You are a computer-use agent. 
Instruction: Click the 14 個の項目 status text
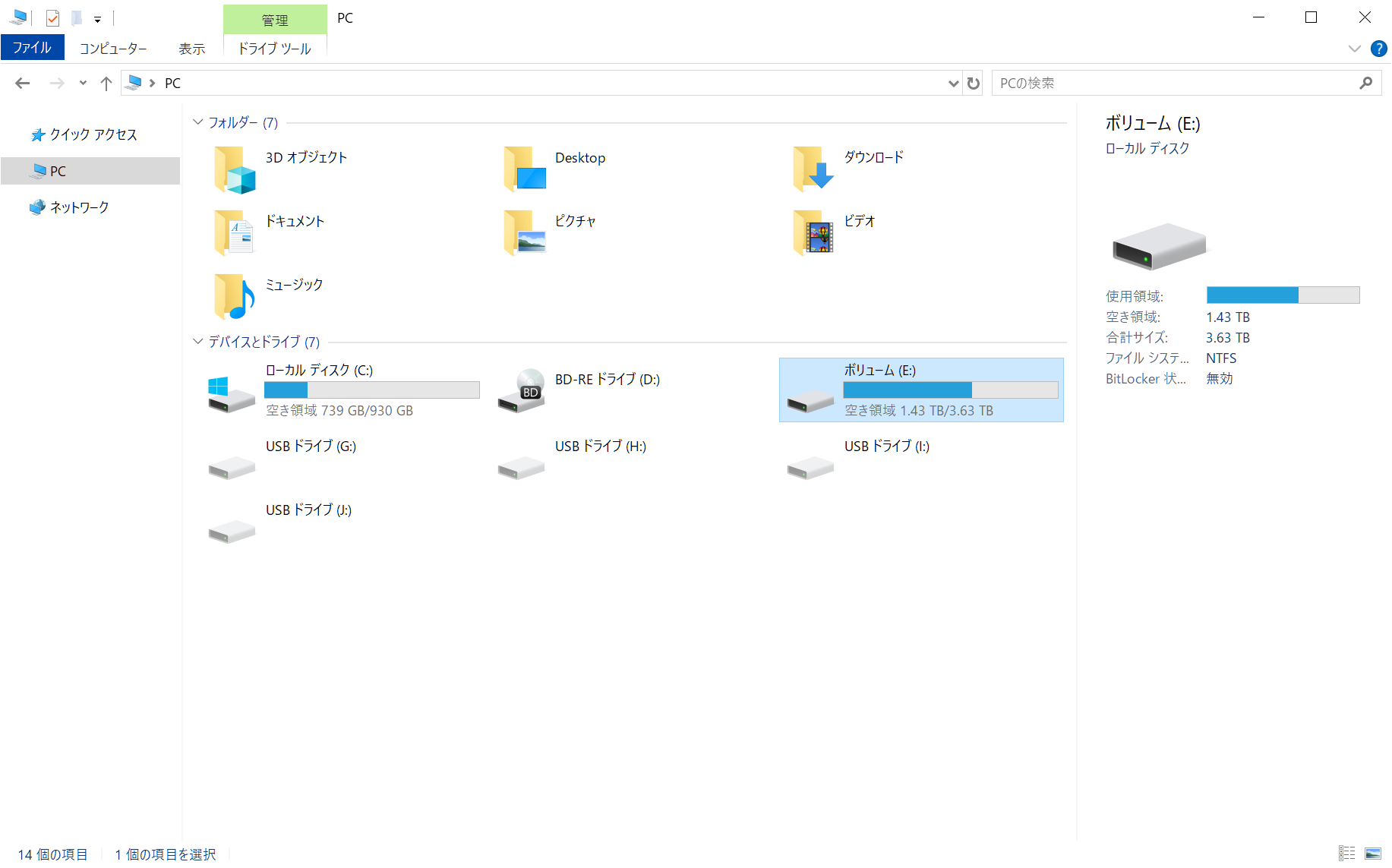click(x=53, y=854)
